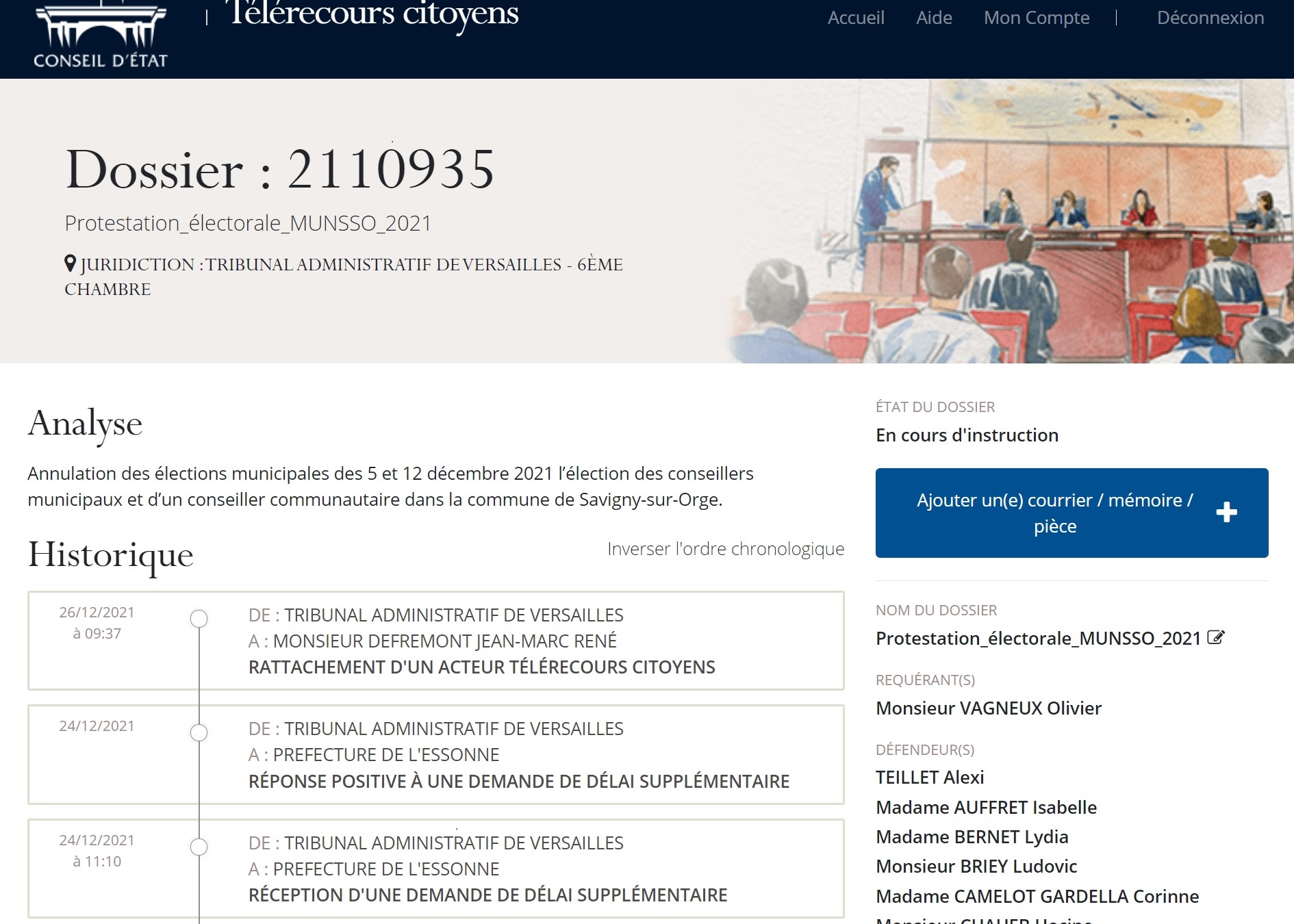Open the Réception d'une demande de délai entry
1294x924 pixels.
point(487,895)
